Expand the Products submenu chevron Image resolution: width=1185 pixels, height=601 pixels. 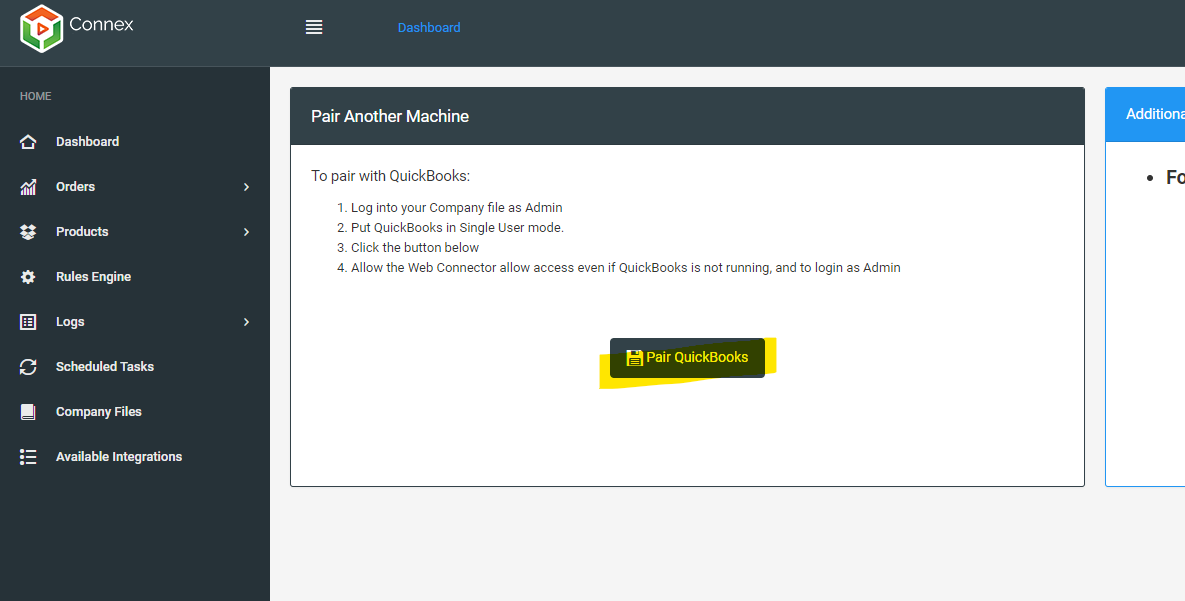point(246,232)
